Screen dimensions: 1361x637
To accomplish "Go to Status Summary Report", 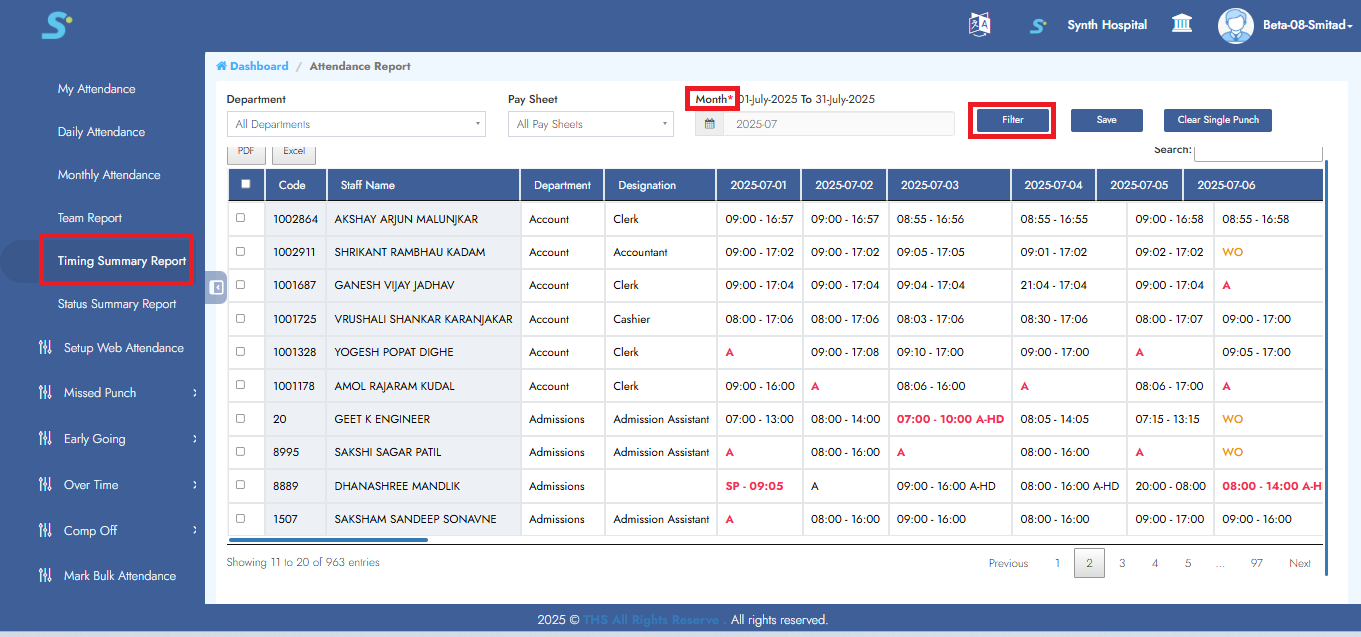I will click(117, 304).
